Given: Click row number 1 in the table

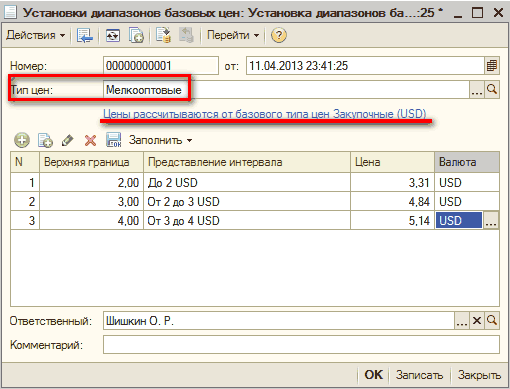Looking at the screenshot, I should [25, 182].
